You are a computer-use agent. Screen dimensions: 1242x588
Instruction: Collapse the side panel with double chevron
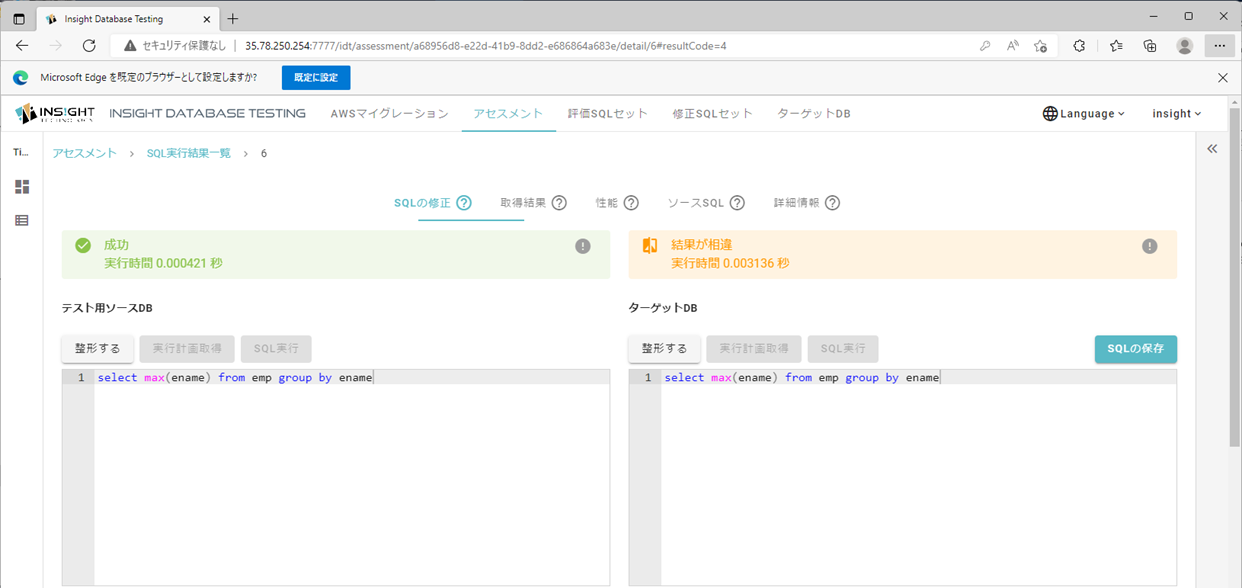pos(1212,149)
